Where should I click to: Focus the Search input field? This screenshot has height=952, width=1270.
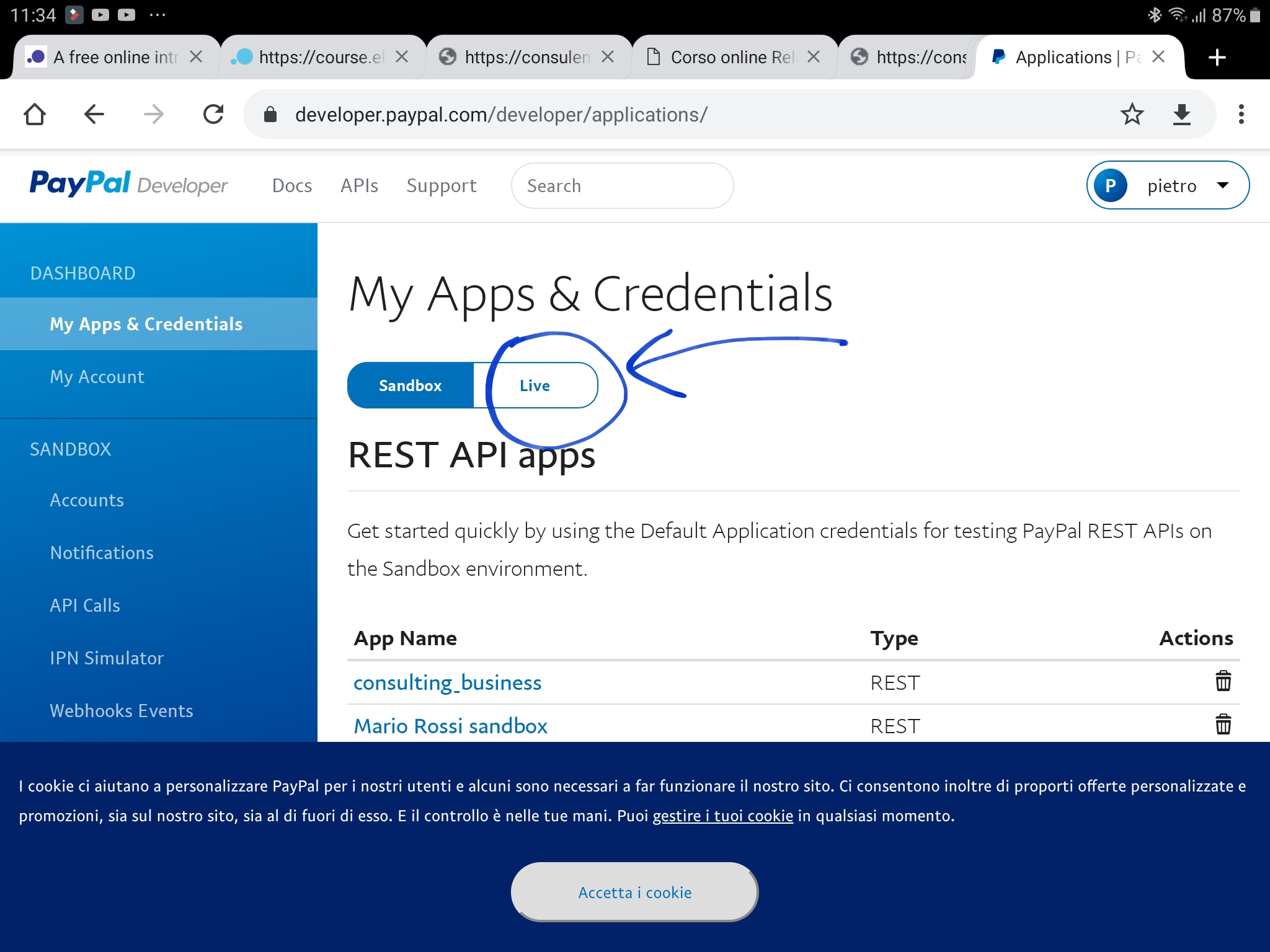pos(622,185)
